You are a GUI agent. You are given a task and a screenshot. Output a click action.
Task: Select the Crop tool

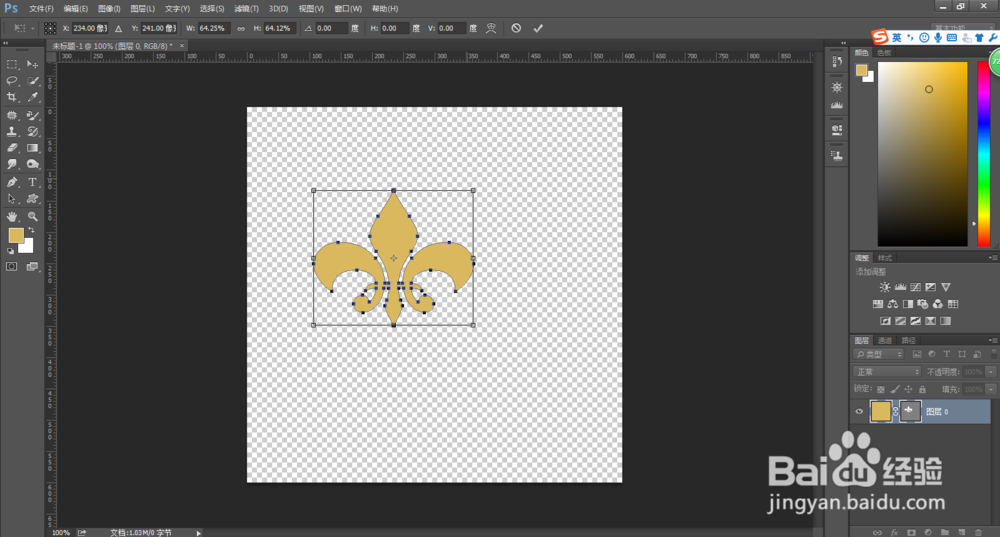point(12,97)
